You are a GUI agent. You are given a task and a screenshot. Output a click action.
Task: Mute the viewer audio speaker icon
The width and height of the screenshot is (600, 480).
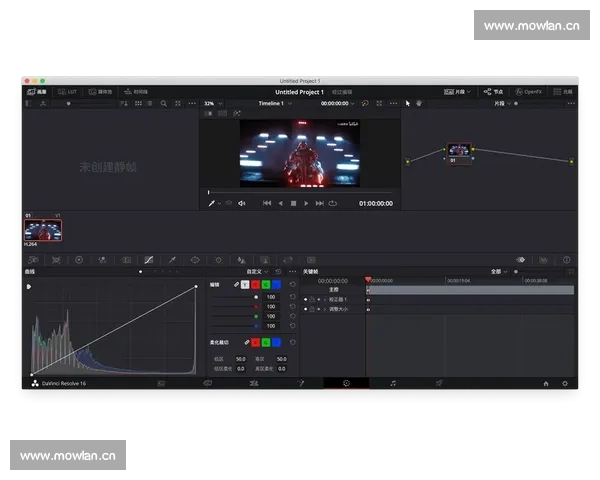coord(242,203)
